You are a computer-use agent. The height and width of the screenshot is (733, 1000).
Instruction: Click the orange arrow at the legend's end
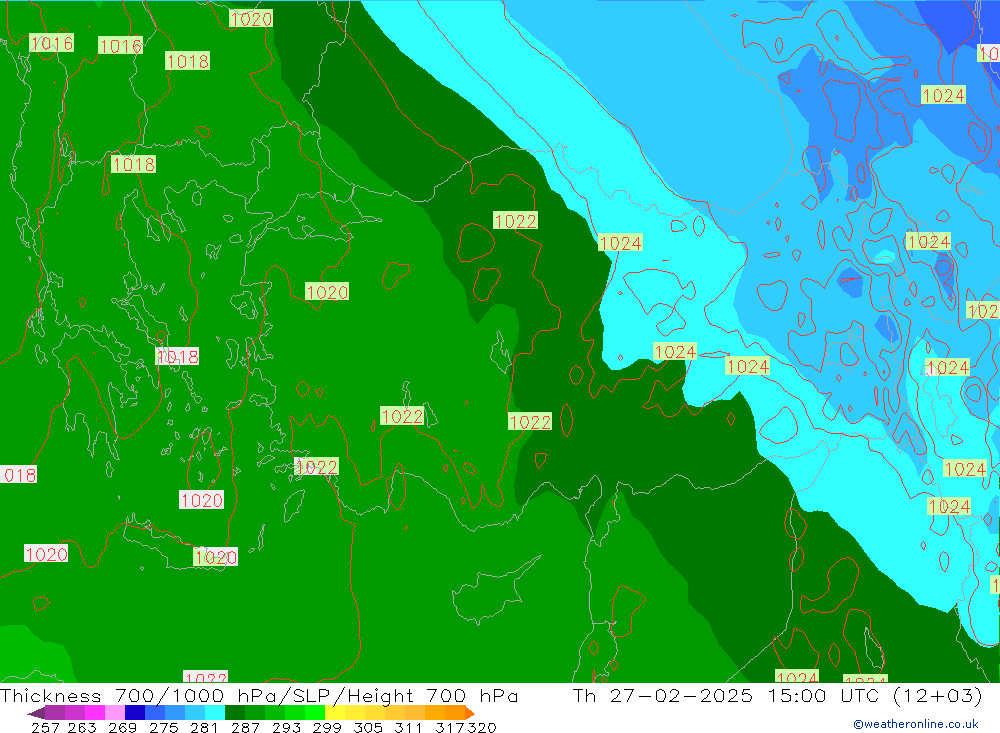click(470, 713)
